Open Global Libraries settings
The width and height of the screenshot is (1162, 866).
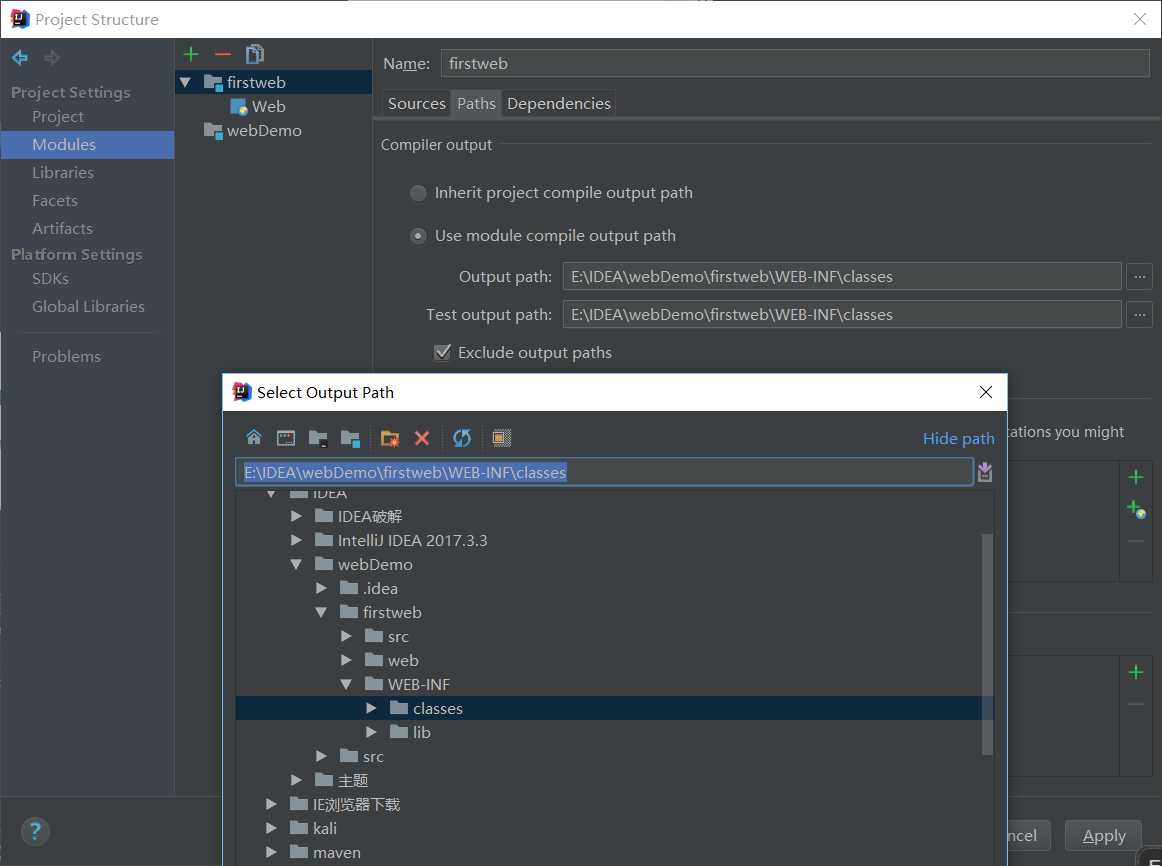[x=88, y=307]
